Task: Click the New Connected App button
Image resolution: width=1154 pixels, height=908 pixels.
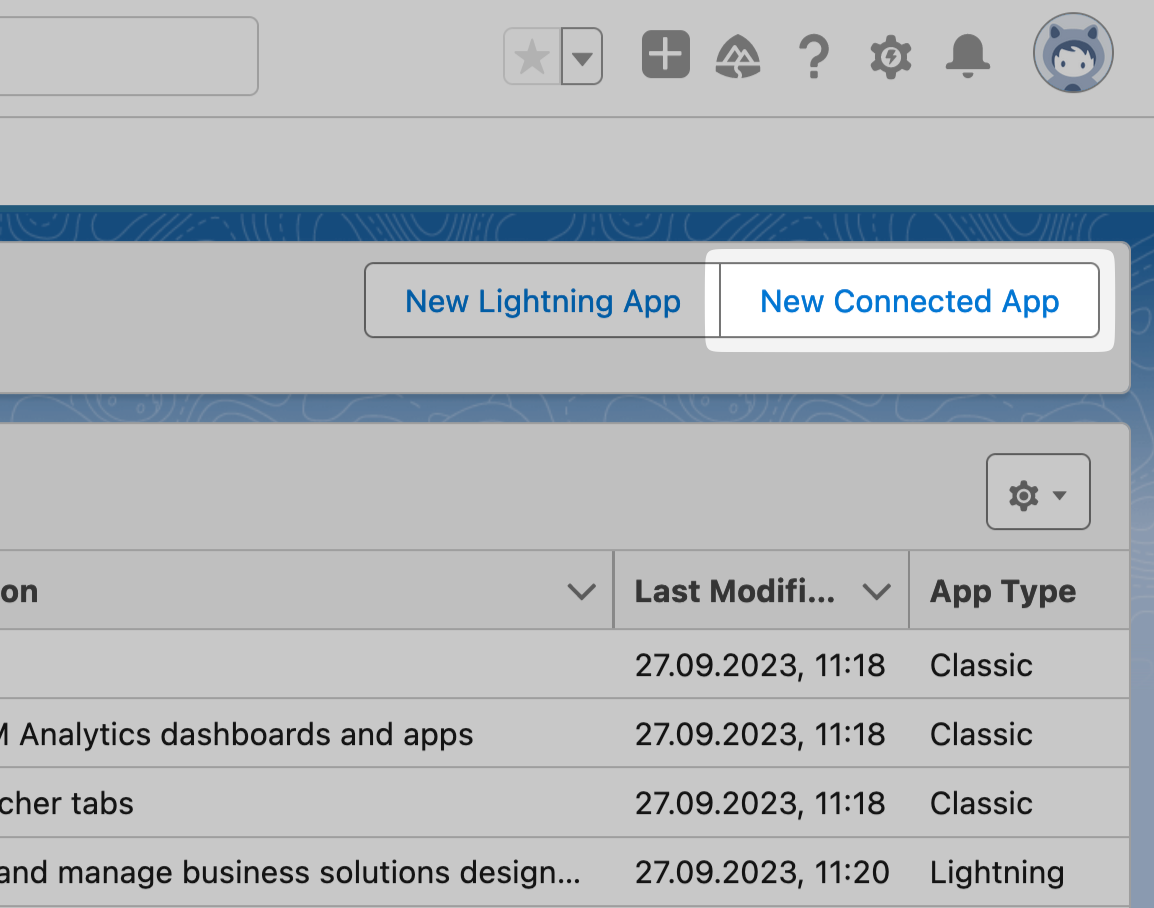Action: pos(909,301)
